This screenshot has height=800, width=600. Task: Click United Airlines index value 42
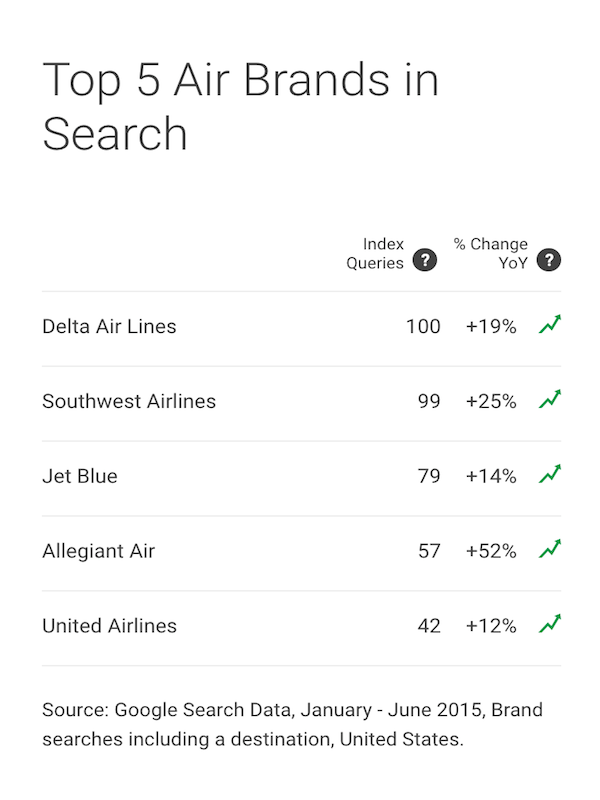[x=429, y=626]
